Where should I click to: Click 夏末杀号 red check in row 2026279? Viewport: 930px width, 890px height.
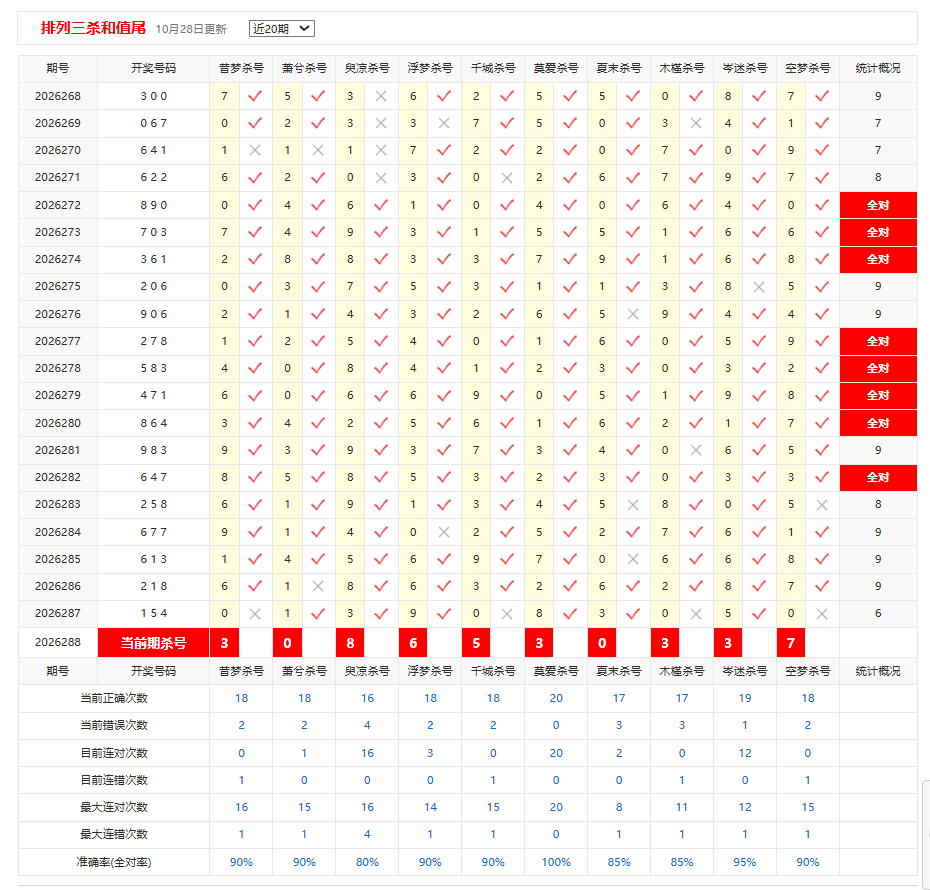tap(633, 395)
